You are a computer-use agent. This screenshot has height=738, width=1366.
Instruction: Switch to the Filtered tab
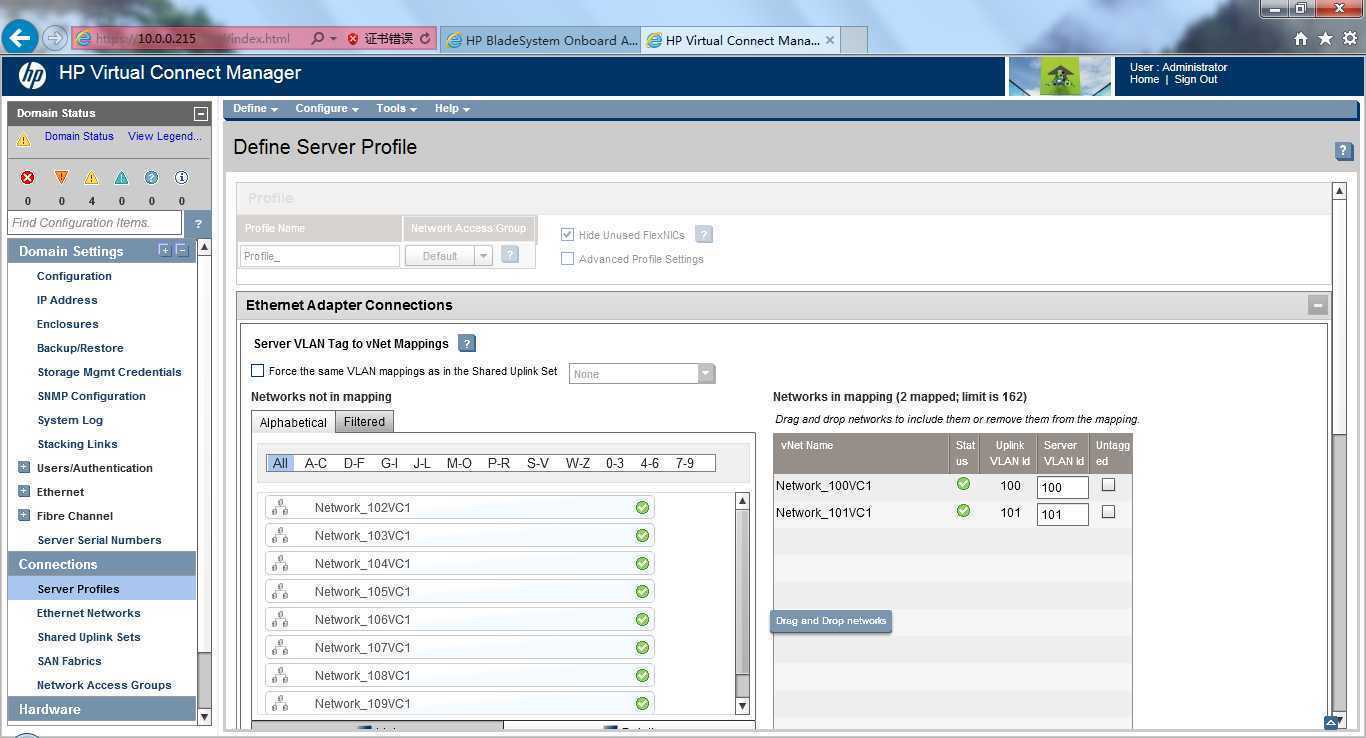tap(364, 422)
